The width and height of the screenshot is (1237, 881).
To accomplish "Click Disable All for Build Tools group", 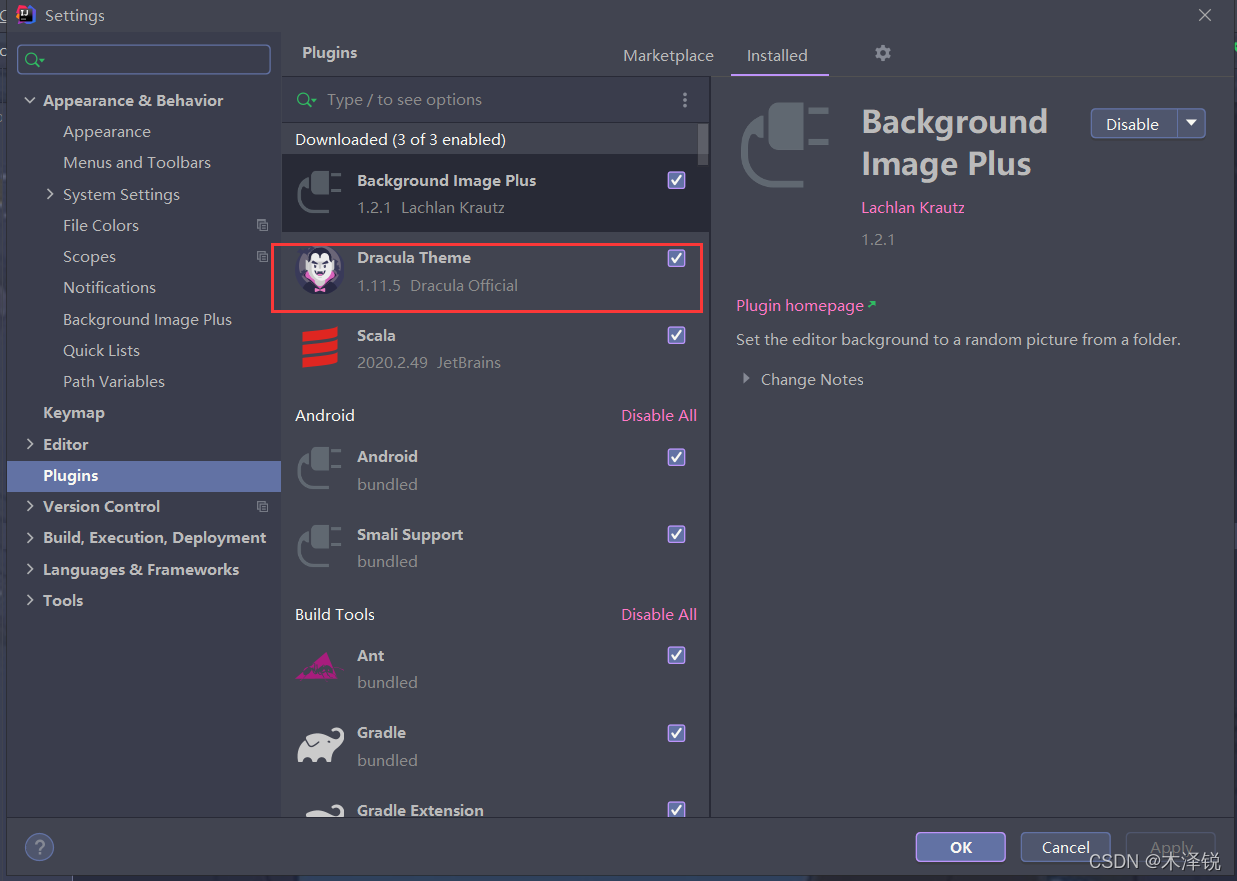I will point(659,614).
